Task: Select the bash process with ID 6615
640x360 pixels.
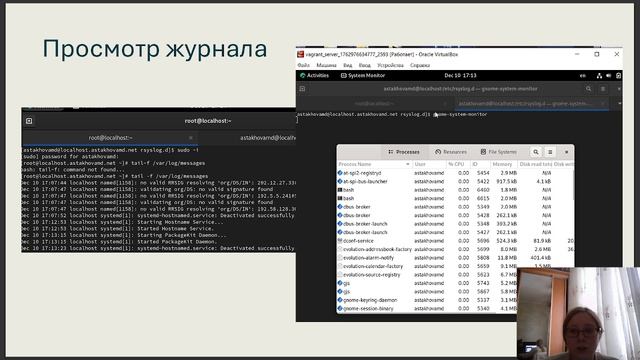Action: point(455,198)
